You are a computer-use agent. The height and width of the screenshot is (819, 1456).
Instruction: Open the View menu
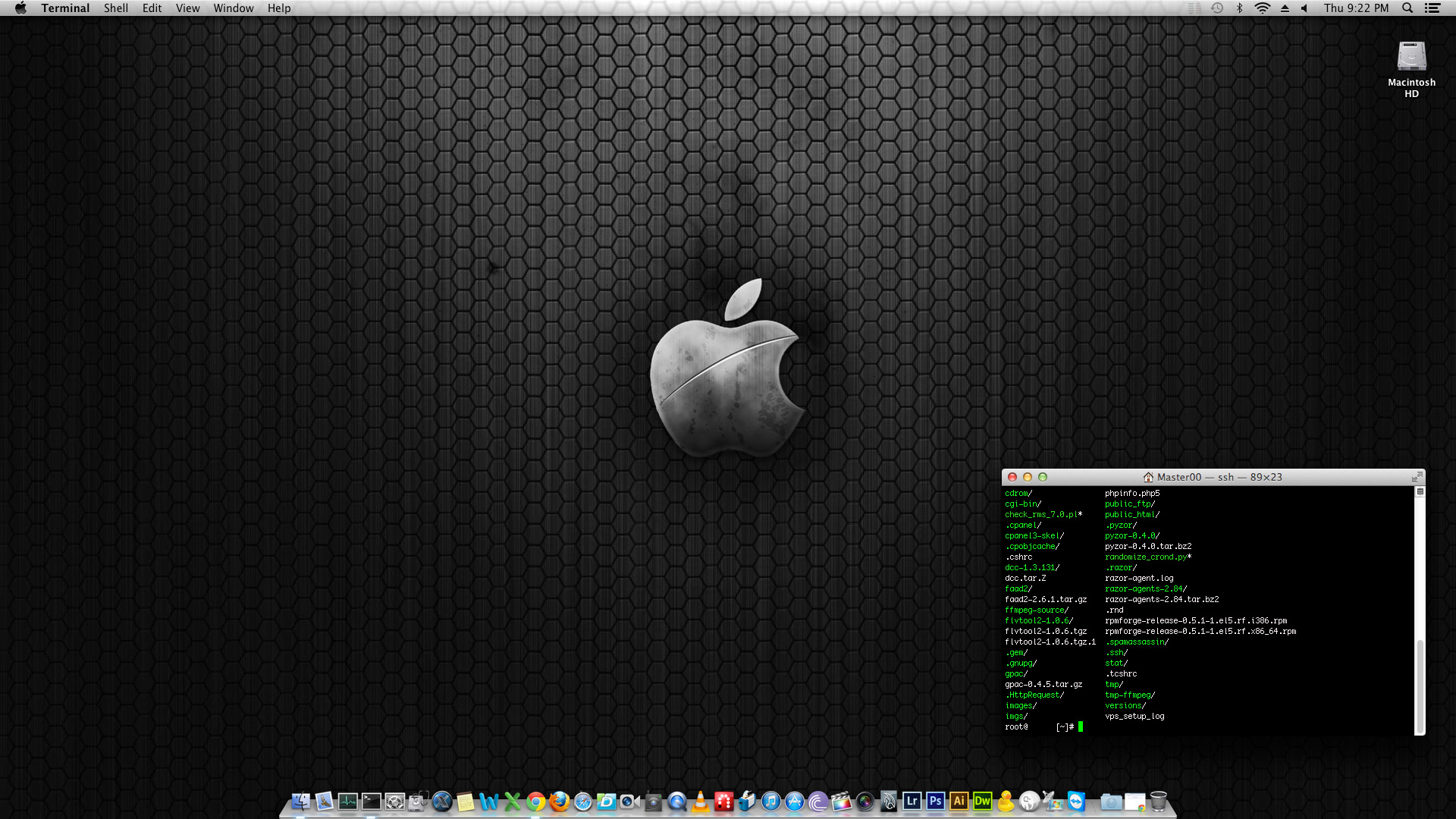point(187,8)
